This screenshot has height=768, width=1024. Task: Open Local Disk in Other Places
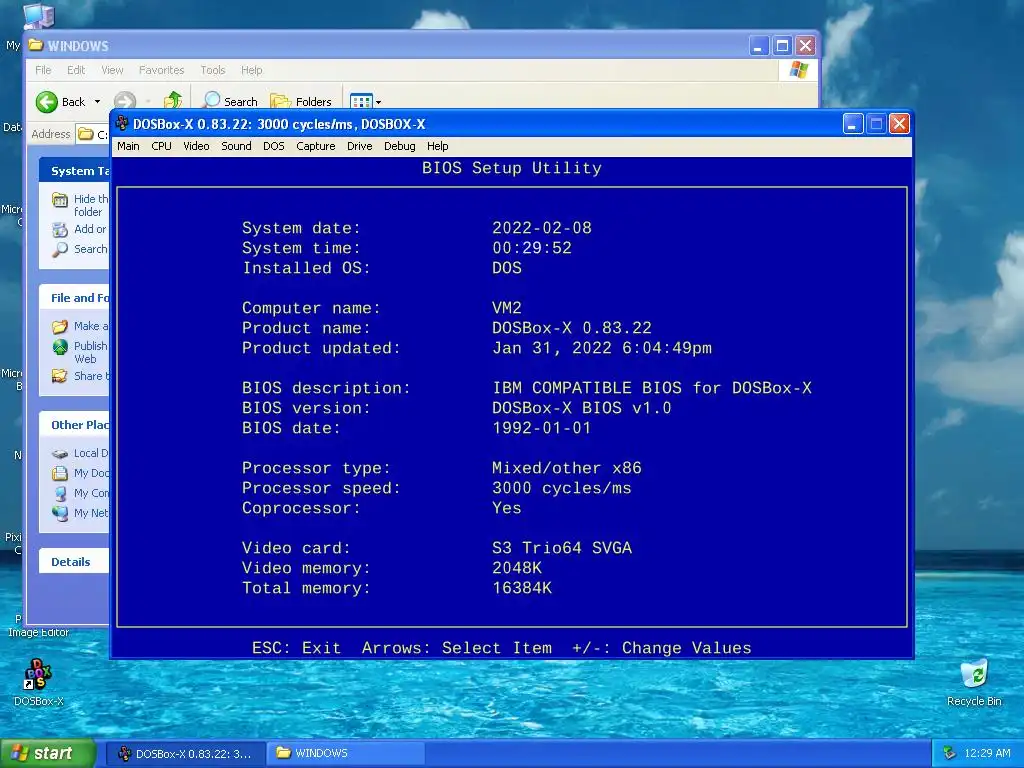[x=80, y=453]
